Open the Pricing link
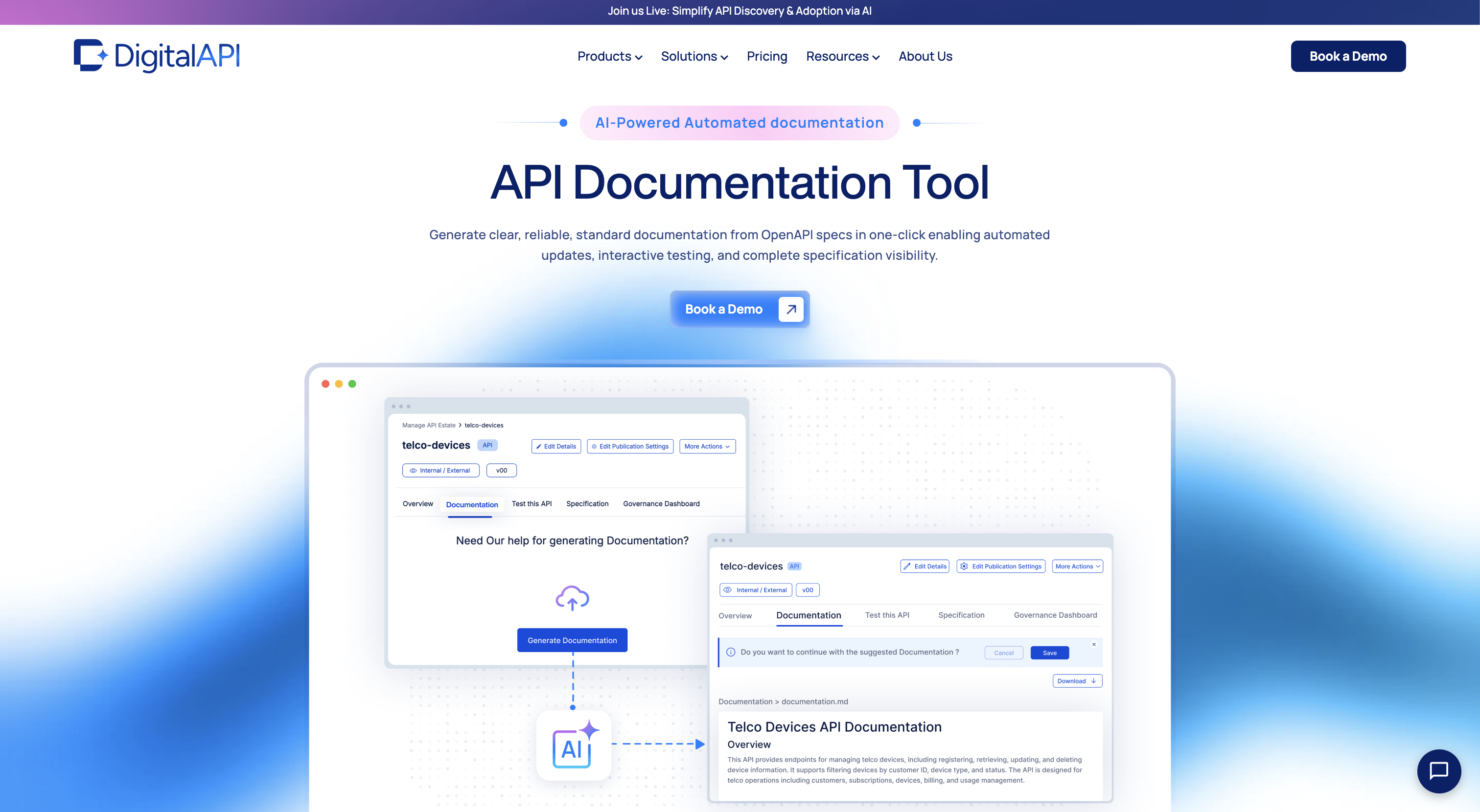Image resolution: width=1480 pixels, height=812 pixels. 766,56
